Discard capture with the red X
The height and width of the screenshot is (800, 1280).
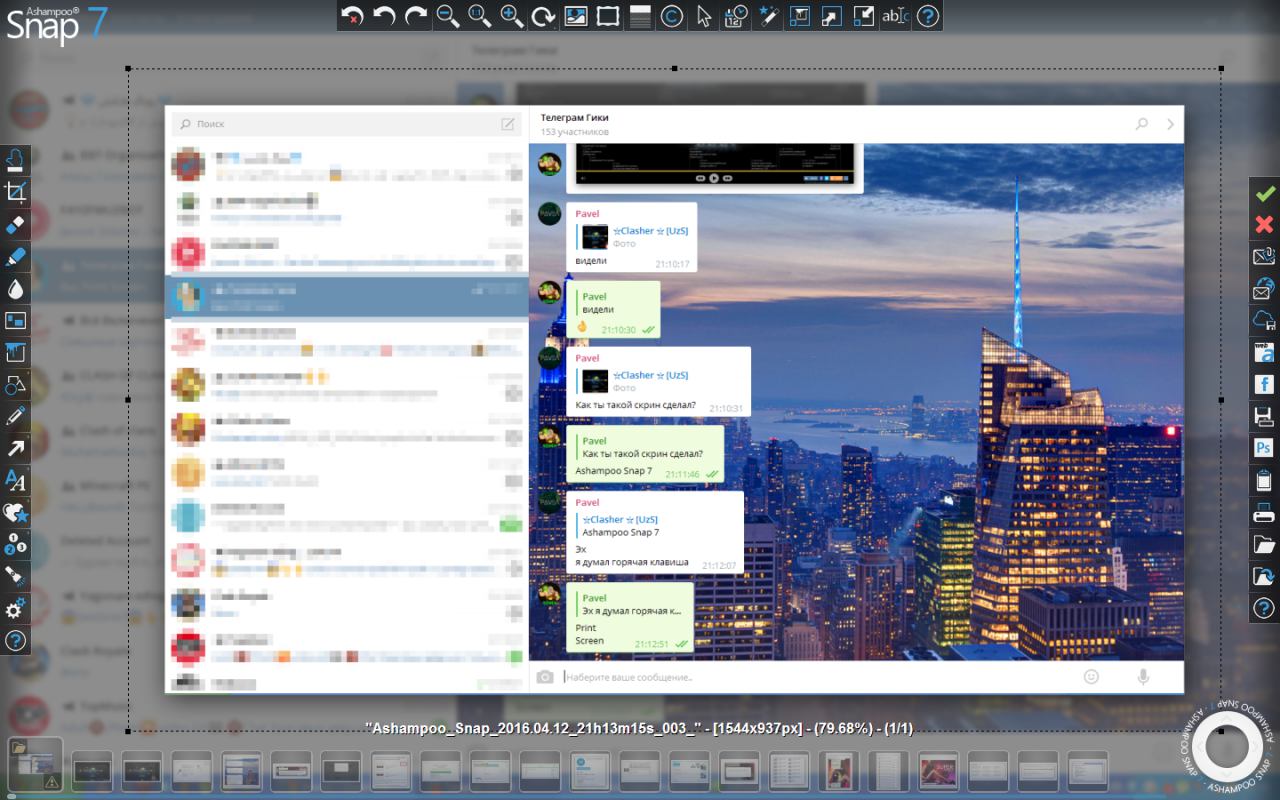pos(1264,225)
